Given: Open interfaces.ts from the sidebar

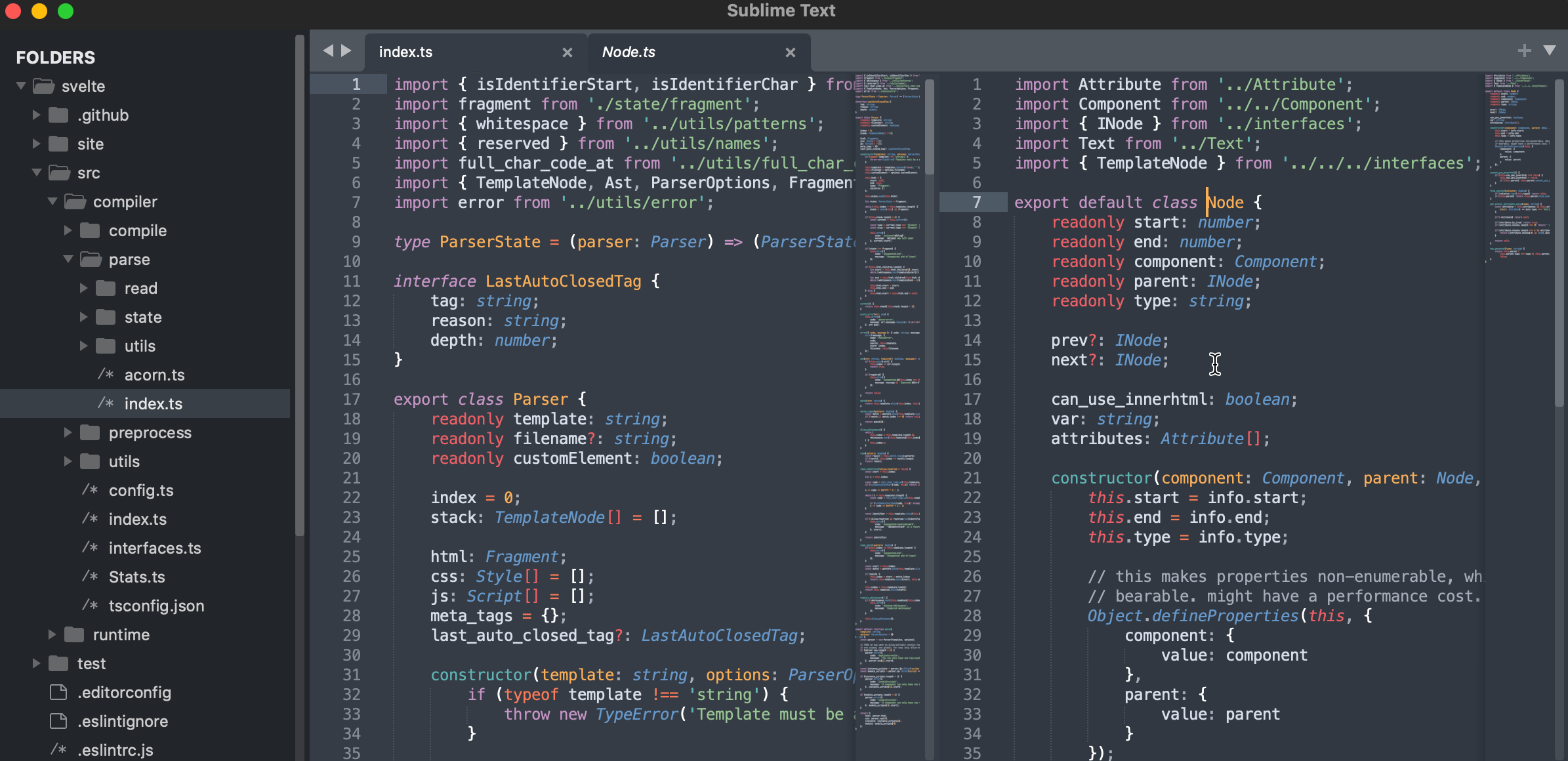Looking at the screenshot, I should [154, 548].
